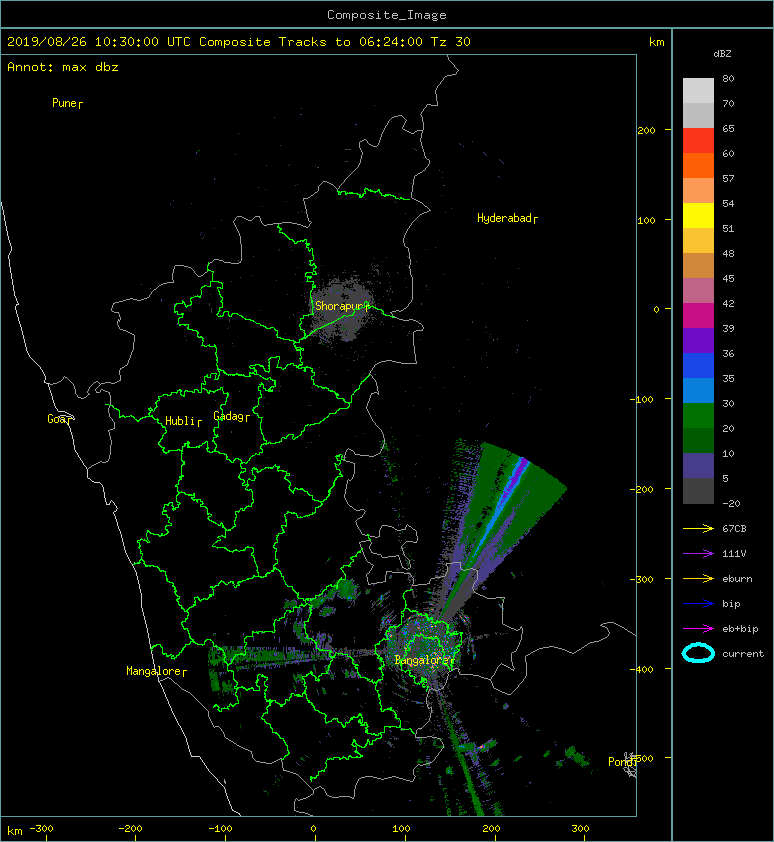Click the dark gray 5 dBZ swatch
The height and width of the screenshot is (842, 774).
coord(698,490)
